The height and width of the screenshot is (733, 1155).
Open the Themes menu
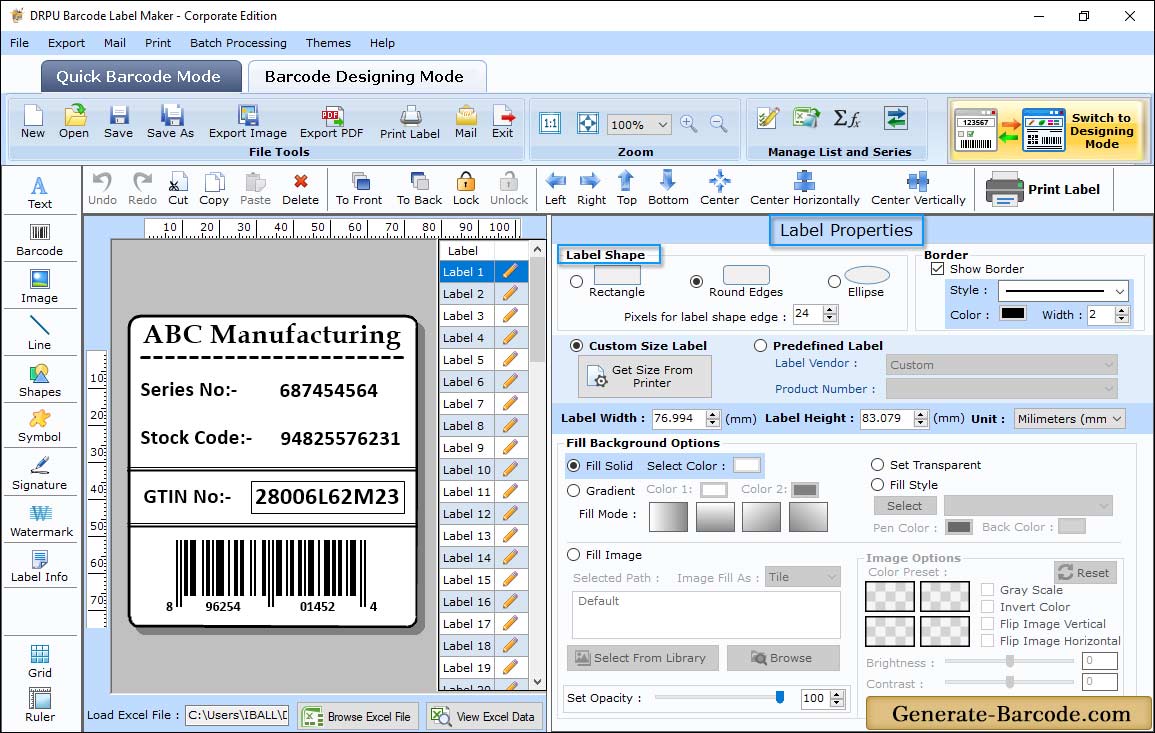coord(328,43)
